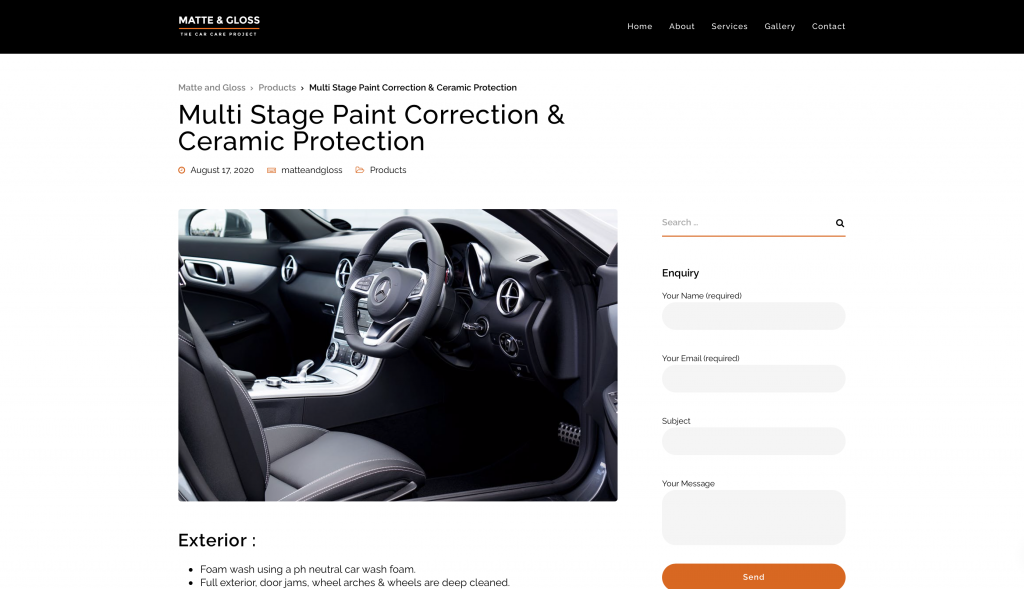This screenshot has width=1024, height=589.
Task: Go to the About page
Action: coord(681,26)
